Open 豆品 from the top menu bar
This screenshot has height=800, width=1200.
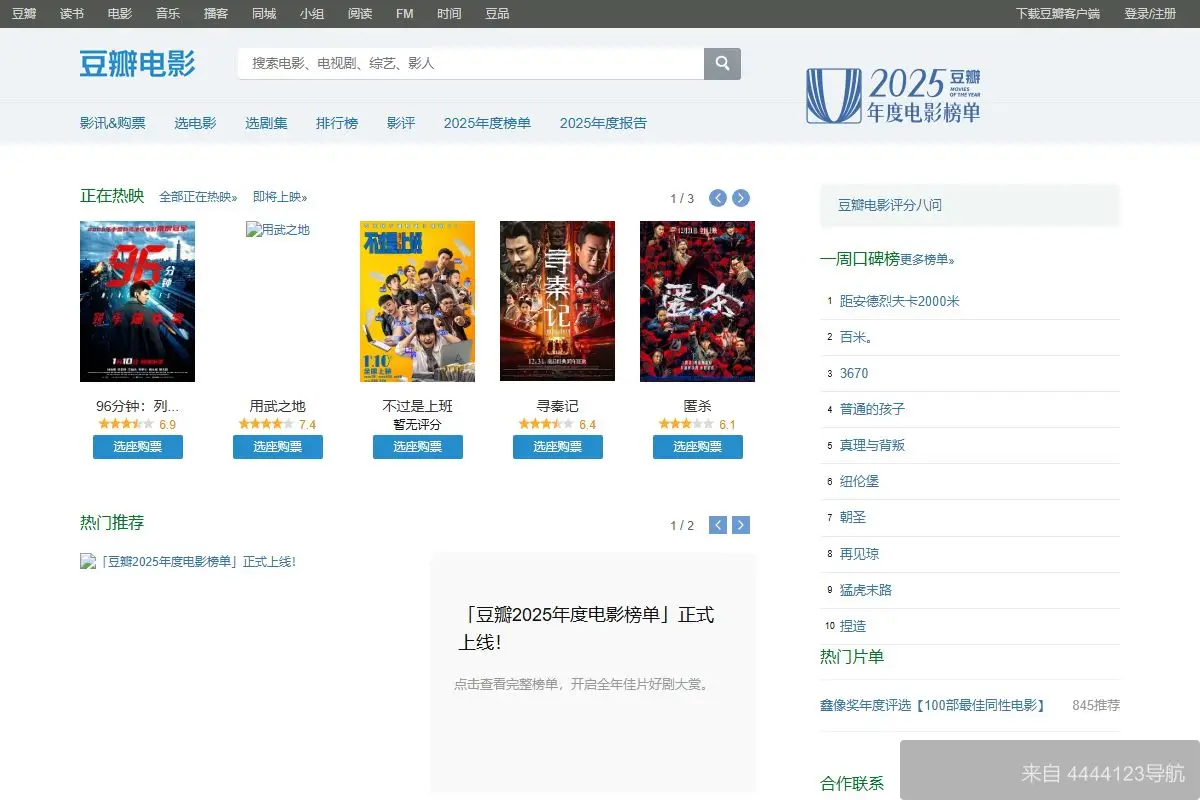[497, 14]
